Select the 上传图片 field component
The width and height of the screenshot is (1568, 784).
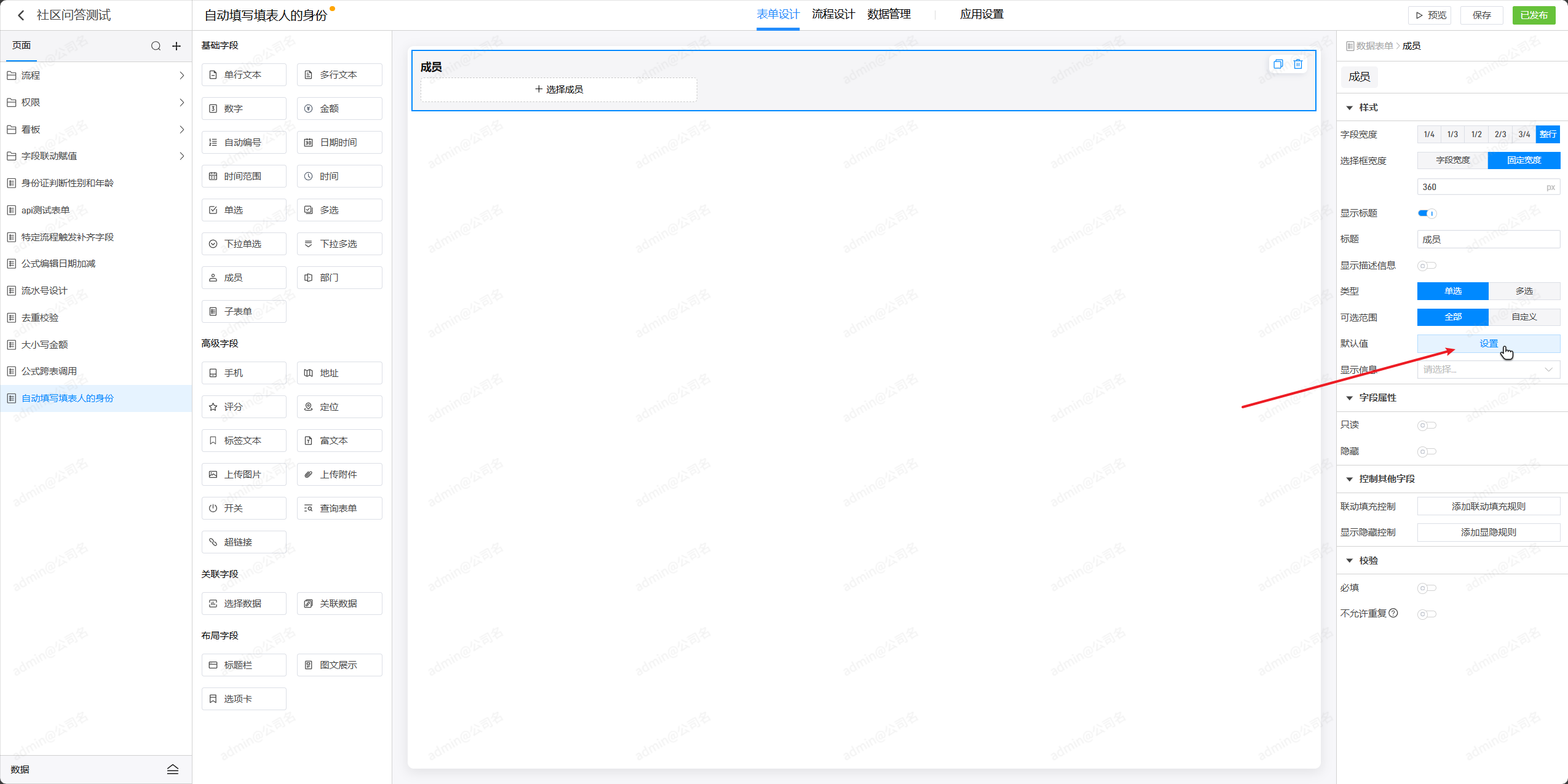pyautogui.click(x=244, y=475)
